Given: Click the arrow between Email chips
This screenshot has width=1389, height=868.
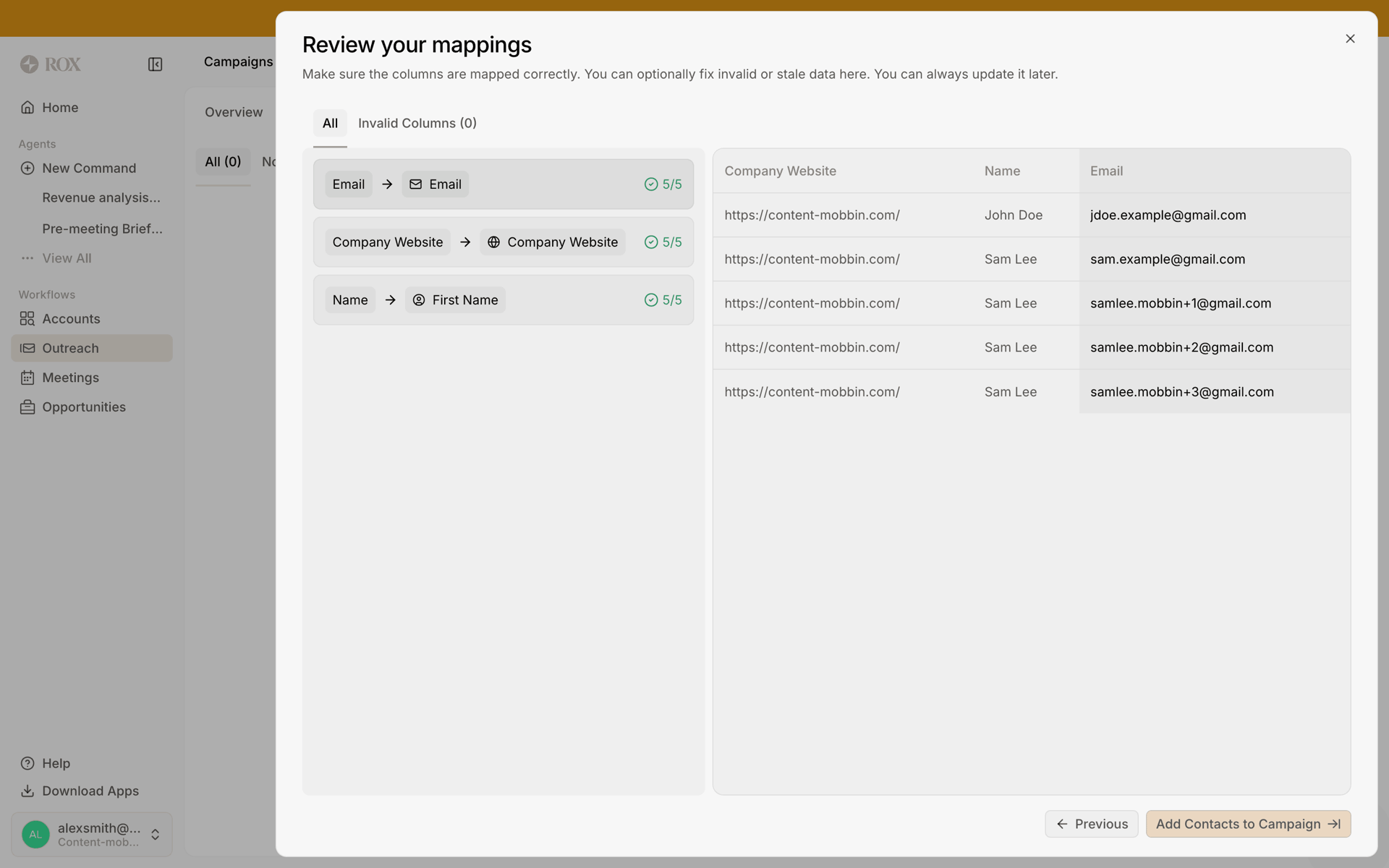Looking at the screenshot, I should [387, 184].
